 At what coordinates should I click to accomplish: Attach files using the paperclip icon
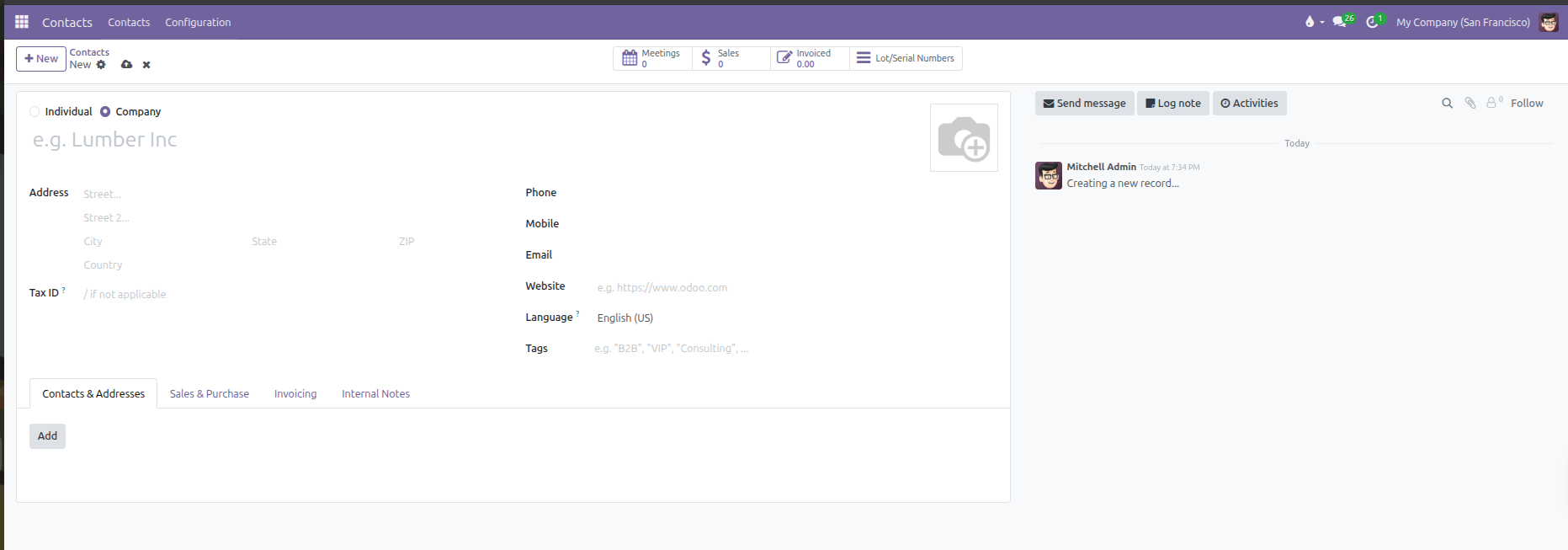[1470, 104]
